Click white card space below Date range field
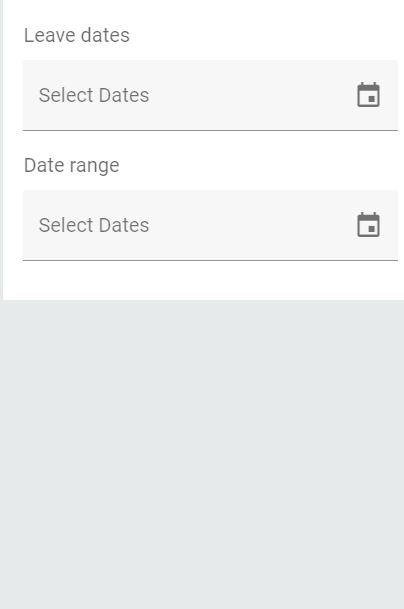 204,280
